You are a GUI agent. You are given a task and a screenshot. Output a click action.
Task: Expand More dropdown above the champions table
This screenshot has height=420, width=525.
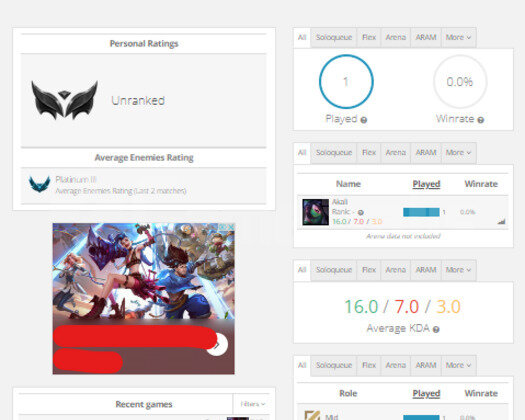click(458, 152)
